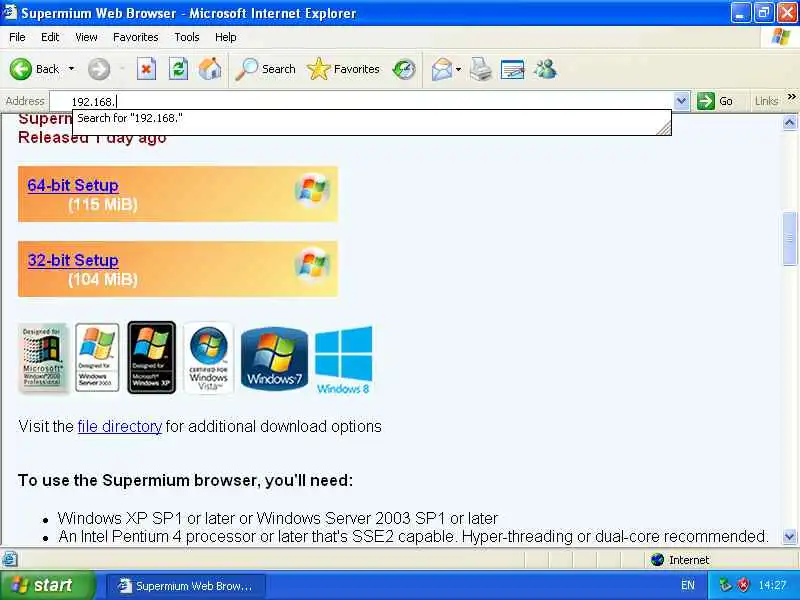Click the Internet zone globe icon
Viewport: 800px width, 600px height.
(657, 560)
